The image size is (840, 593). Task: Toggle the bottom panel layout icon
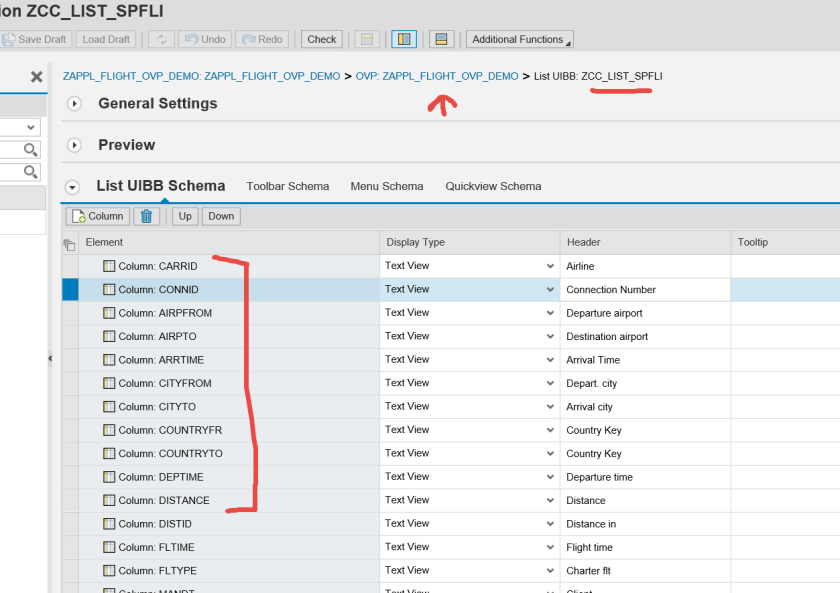tap(441, 39)
